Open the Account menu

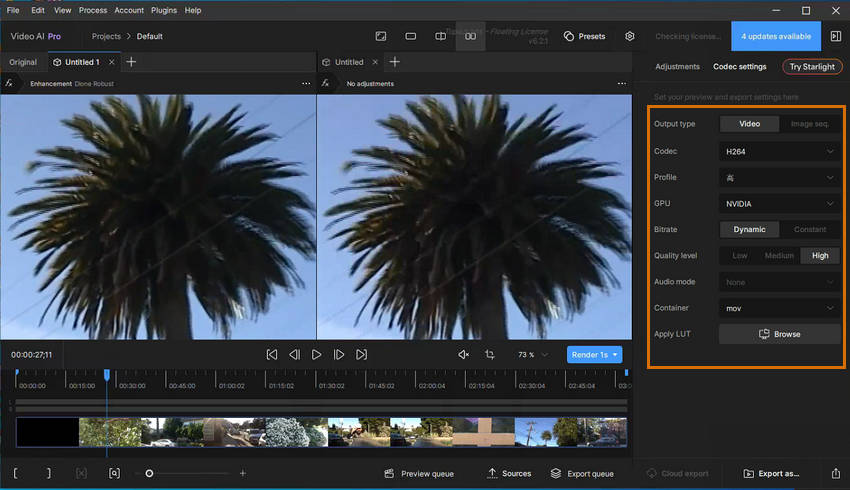129,10
